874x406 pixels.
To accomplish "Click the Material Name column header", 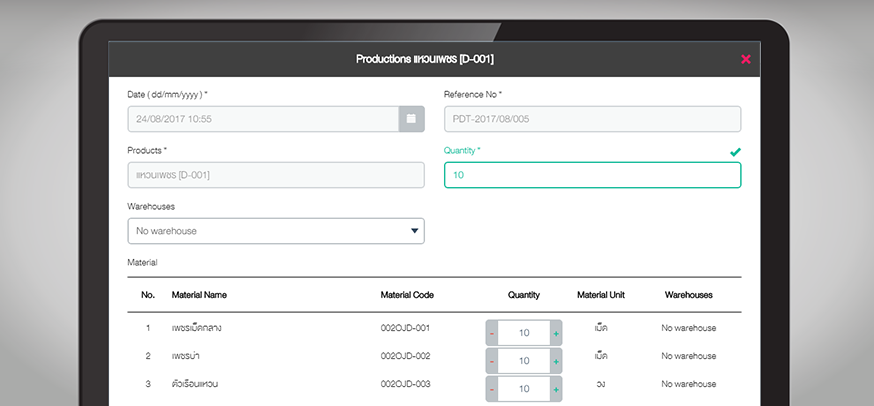I will (199, 295).
